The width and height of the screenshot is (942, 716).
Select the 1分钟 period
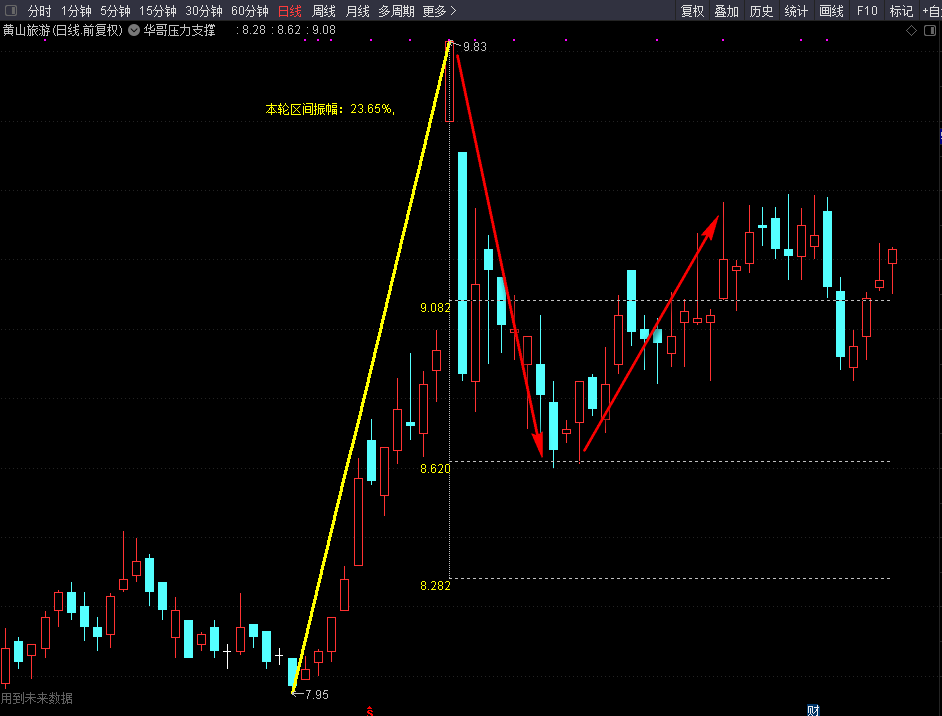coord(76,11)
